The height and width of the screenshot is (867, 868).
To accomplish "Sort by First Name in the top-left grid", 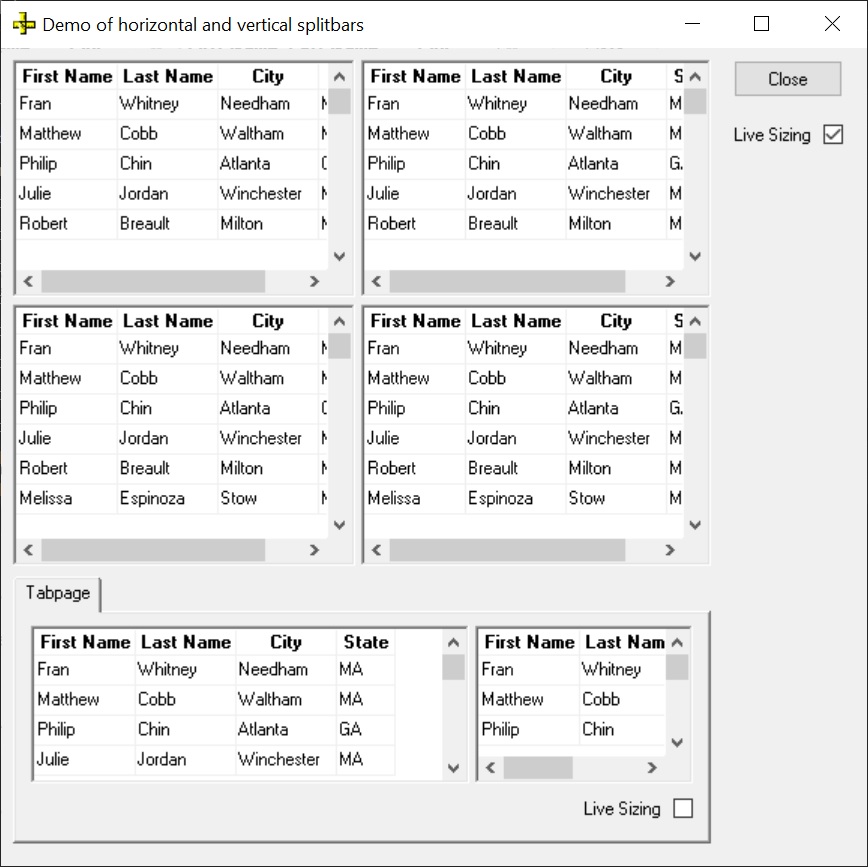I will [65, 76].
